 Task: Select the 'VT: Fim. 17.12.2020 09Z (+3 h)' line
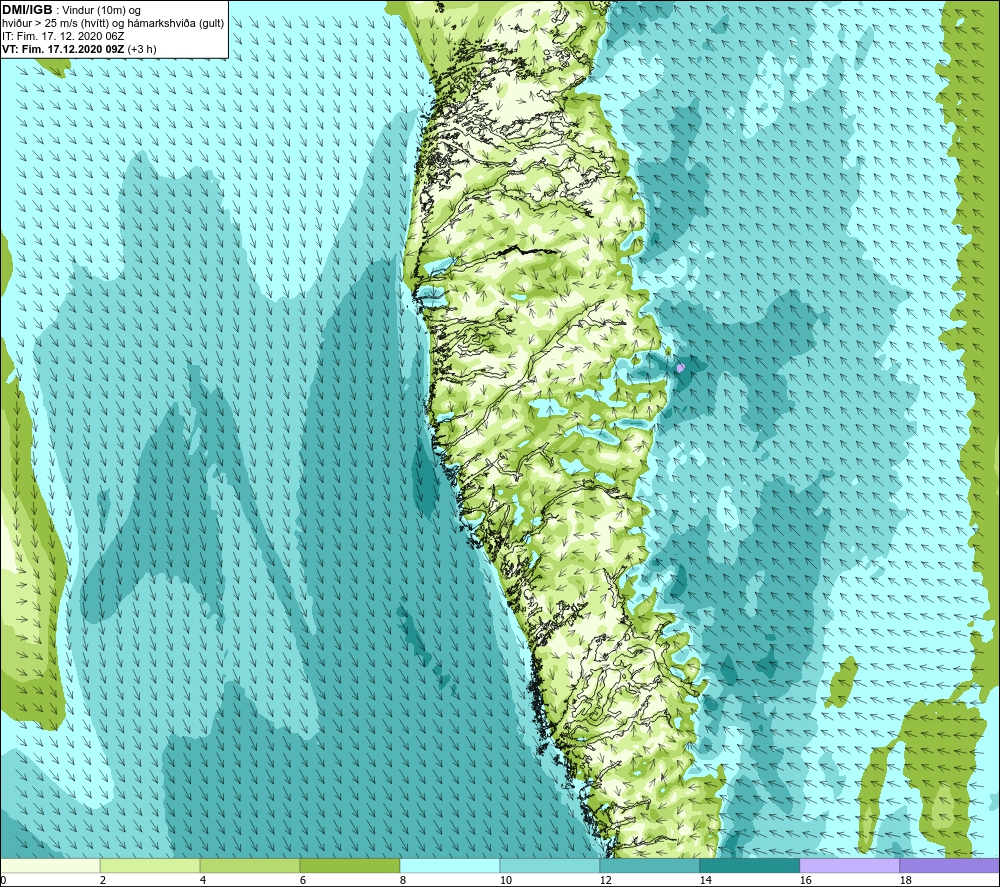(x=79, y=49)
